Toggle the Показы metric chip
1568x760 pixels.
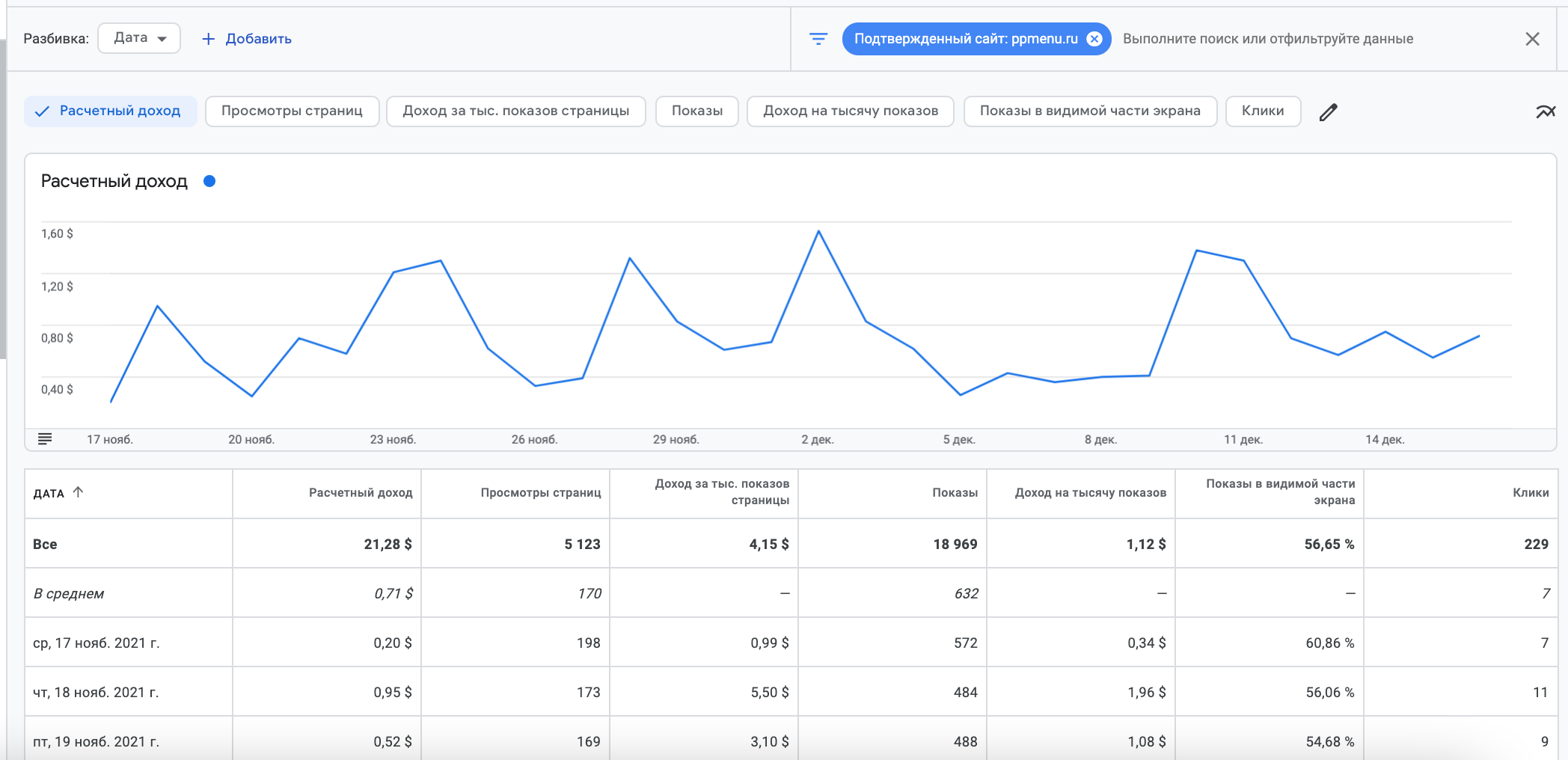(696, 111)
